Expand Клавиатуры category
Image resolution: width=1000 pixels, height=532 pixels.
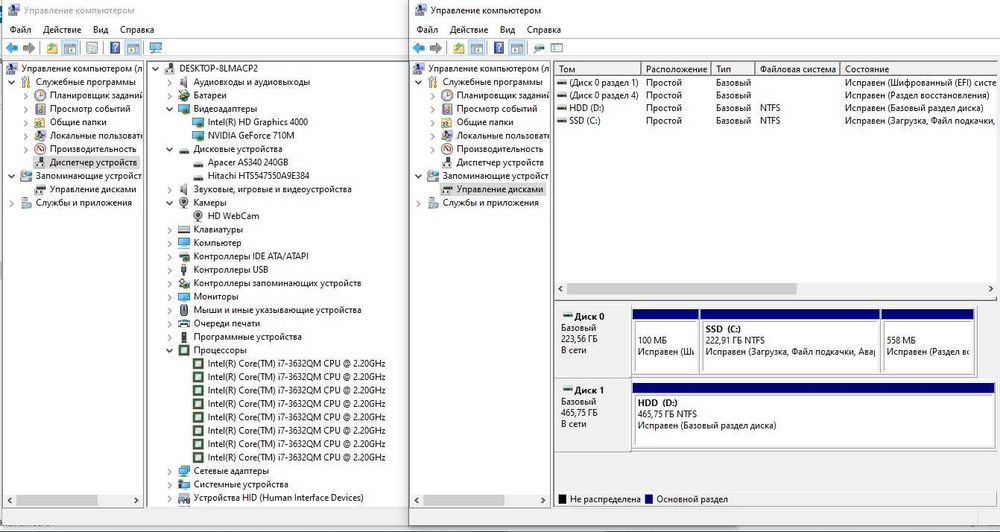coord(170,230)
